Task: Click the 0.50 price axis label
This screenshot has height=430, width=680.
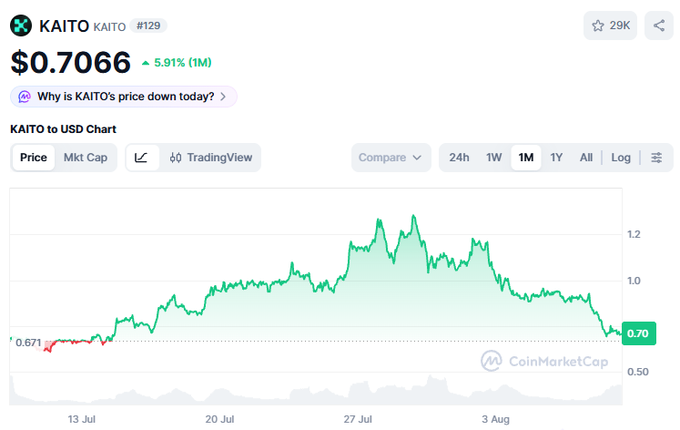Action: pos(638,371)
